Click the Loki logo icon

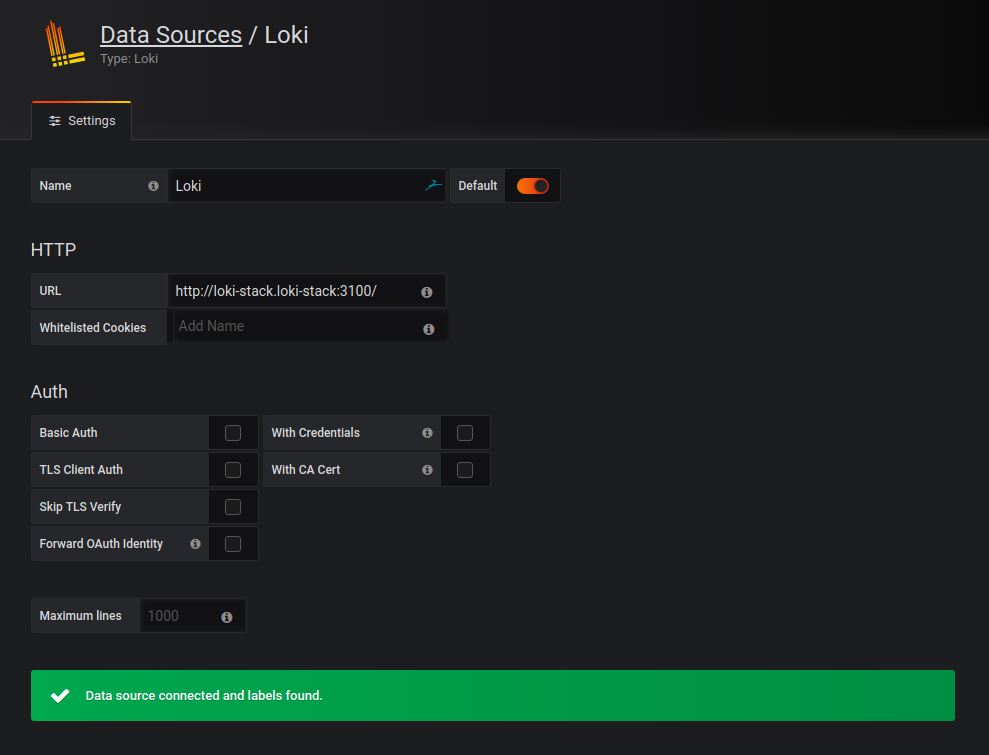62,45
